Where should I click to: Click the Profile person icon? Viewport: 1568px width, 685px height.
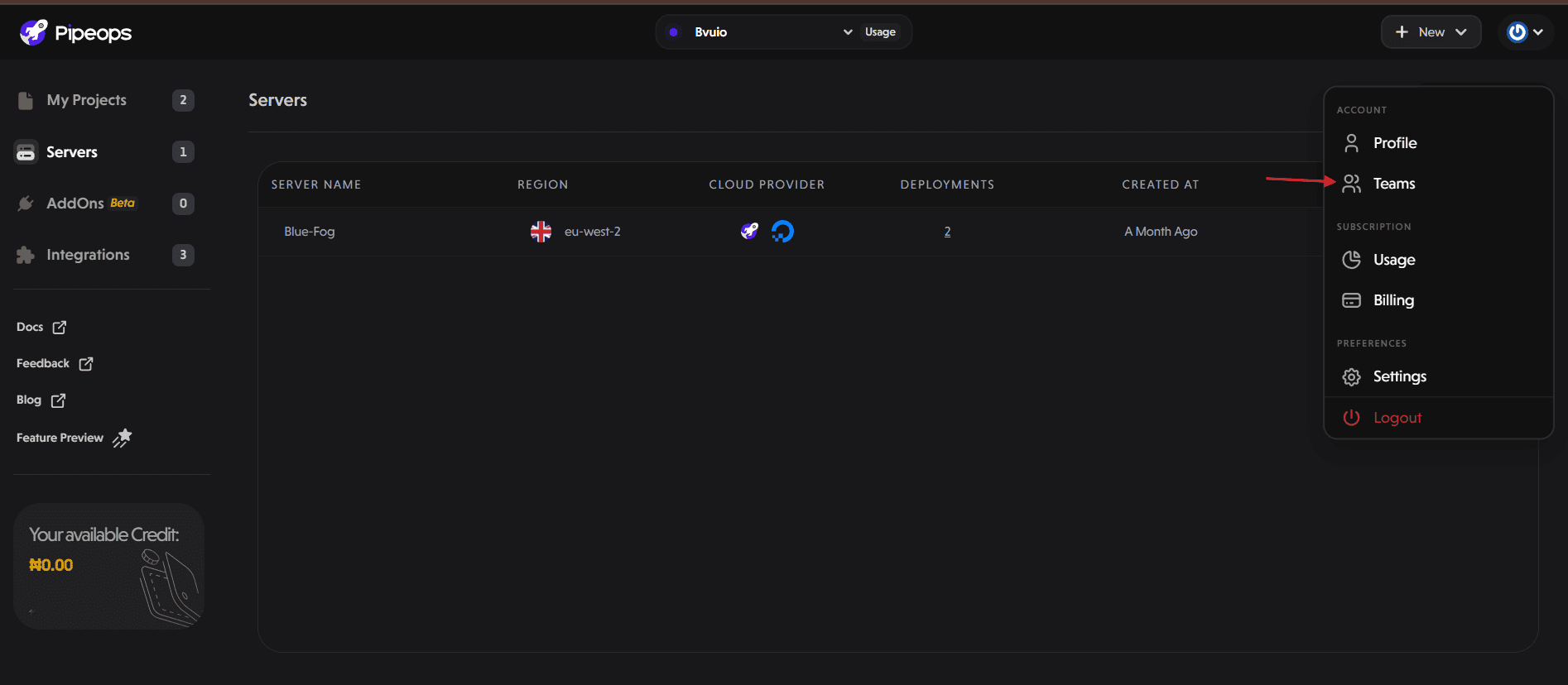pyautogui.click(x=1351, y=143)
